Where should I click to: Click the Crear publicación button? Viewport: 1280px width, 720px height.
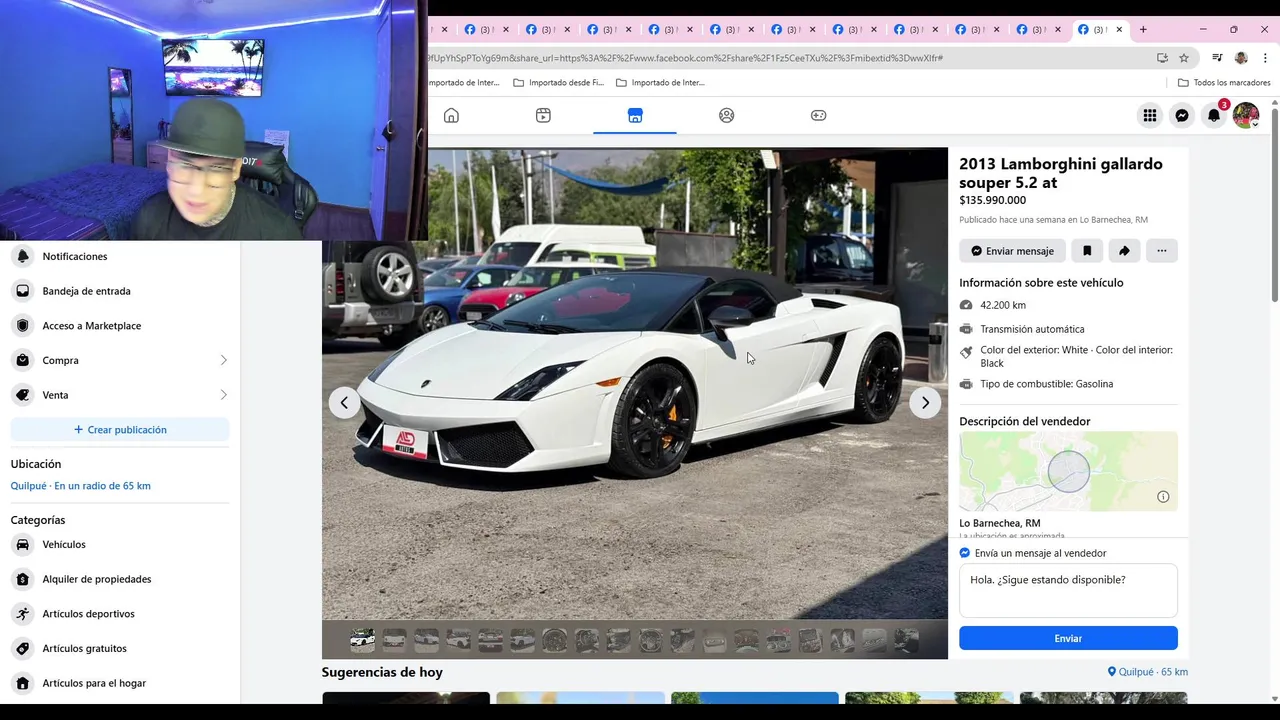click(120, 430)
